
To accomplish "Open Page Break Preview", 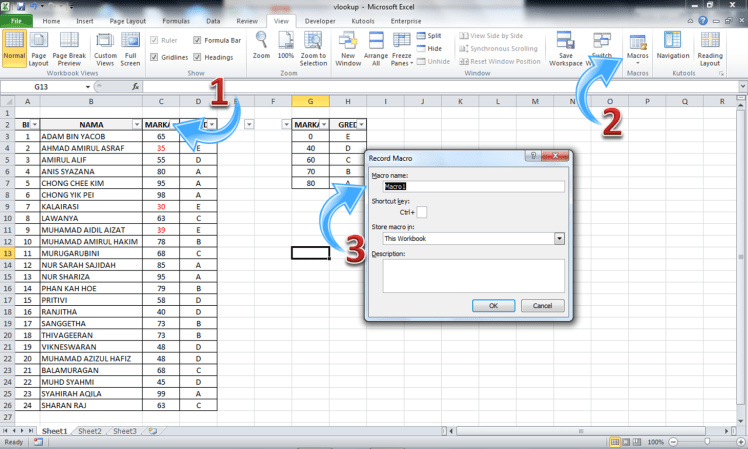I will pyautogui.click(x=69, y=45).
